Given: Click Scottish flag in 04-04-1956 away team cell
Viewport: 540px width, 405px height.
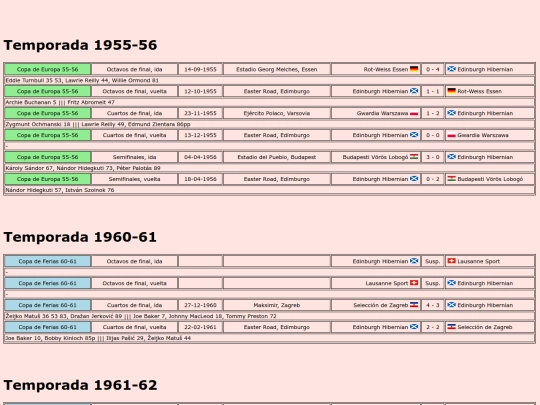Looking at the screenshot, I should 451,157.
